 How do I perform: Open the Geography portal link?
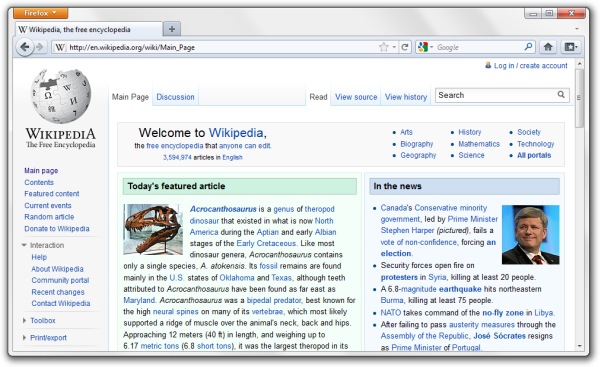418,155
